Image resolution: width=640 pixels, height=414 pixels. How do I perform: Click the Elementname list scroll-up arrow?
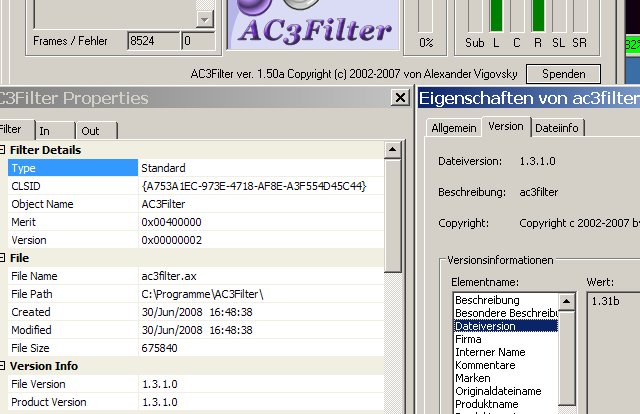(566, 302)
